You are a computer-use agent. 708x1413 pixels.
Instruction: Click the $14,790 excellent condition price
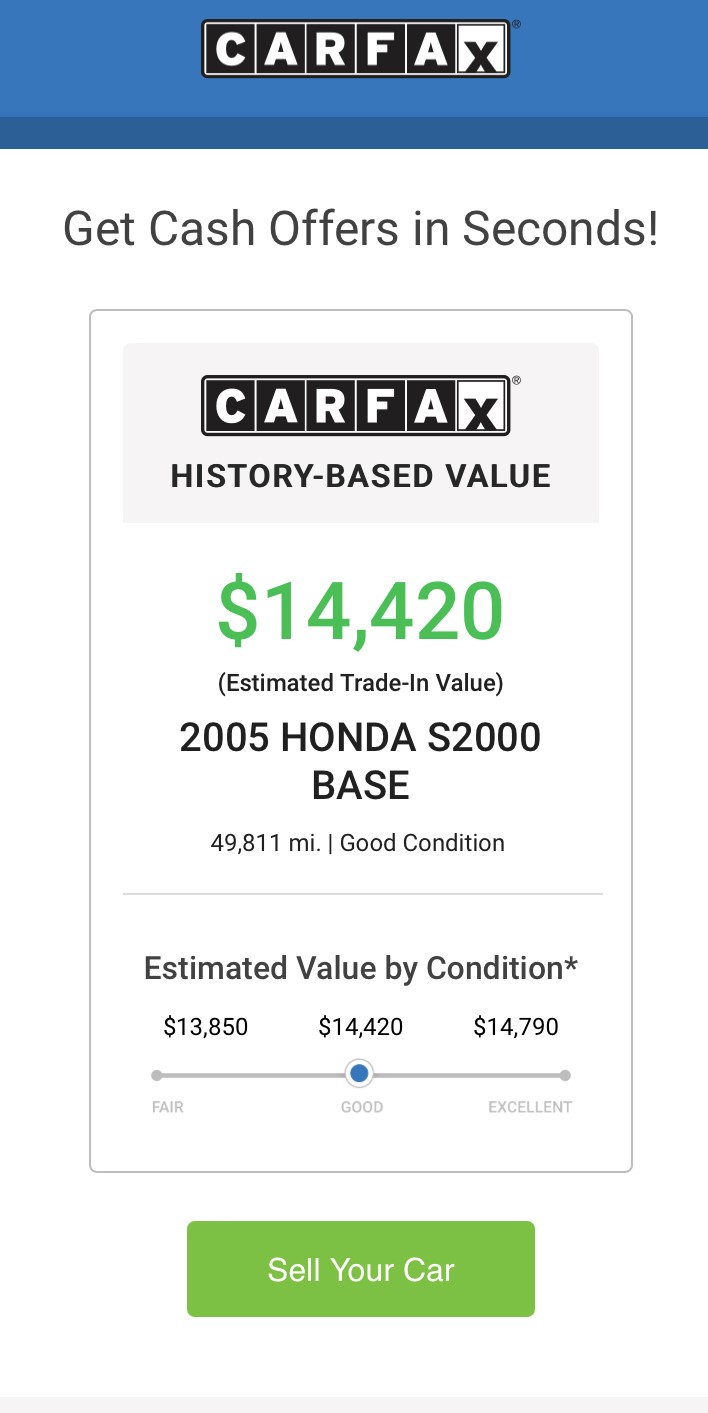click(516, 1026)
